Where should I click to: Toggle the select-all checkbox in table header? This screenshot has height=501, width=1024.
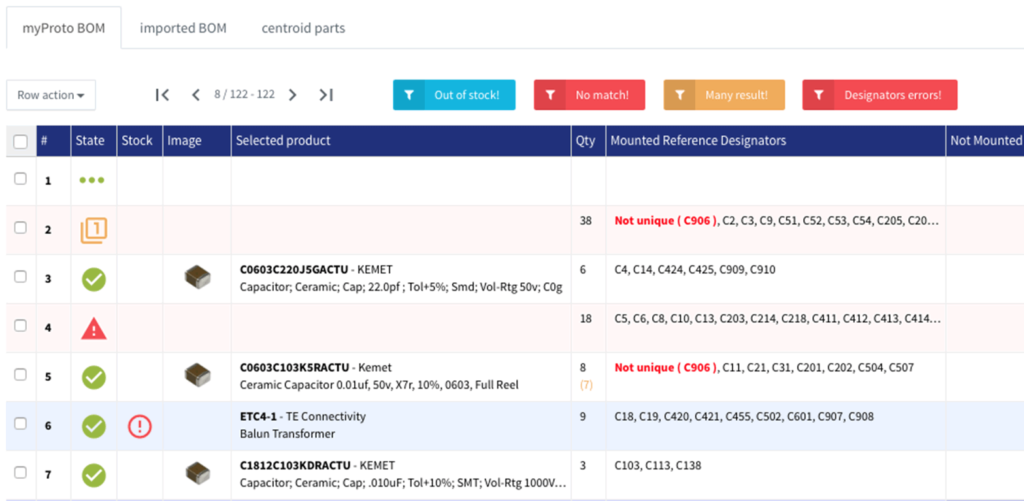tap(20, 142)
